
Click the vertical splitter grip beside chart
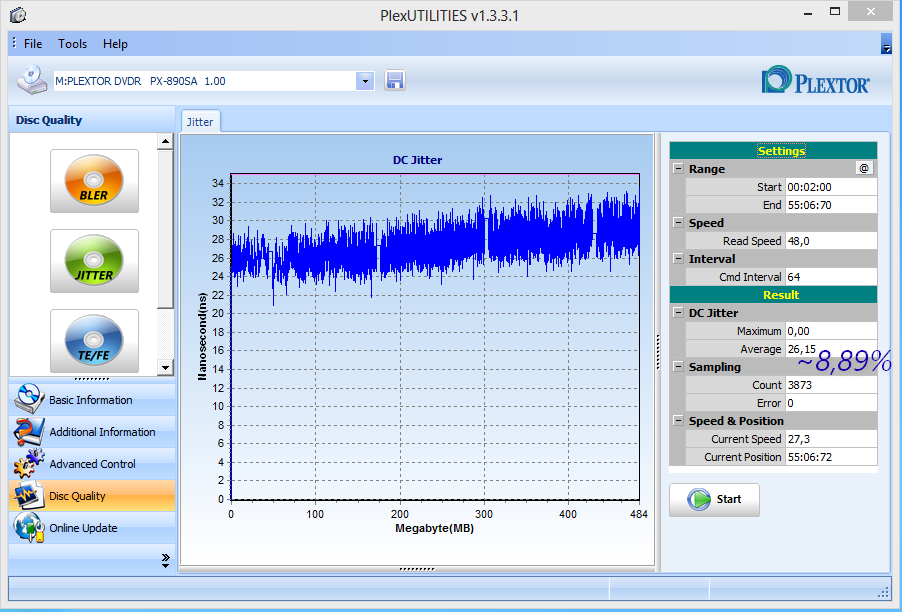tap(658, 352)
